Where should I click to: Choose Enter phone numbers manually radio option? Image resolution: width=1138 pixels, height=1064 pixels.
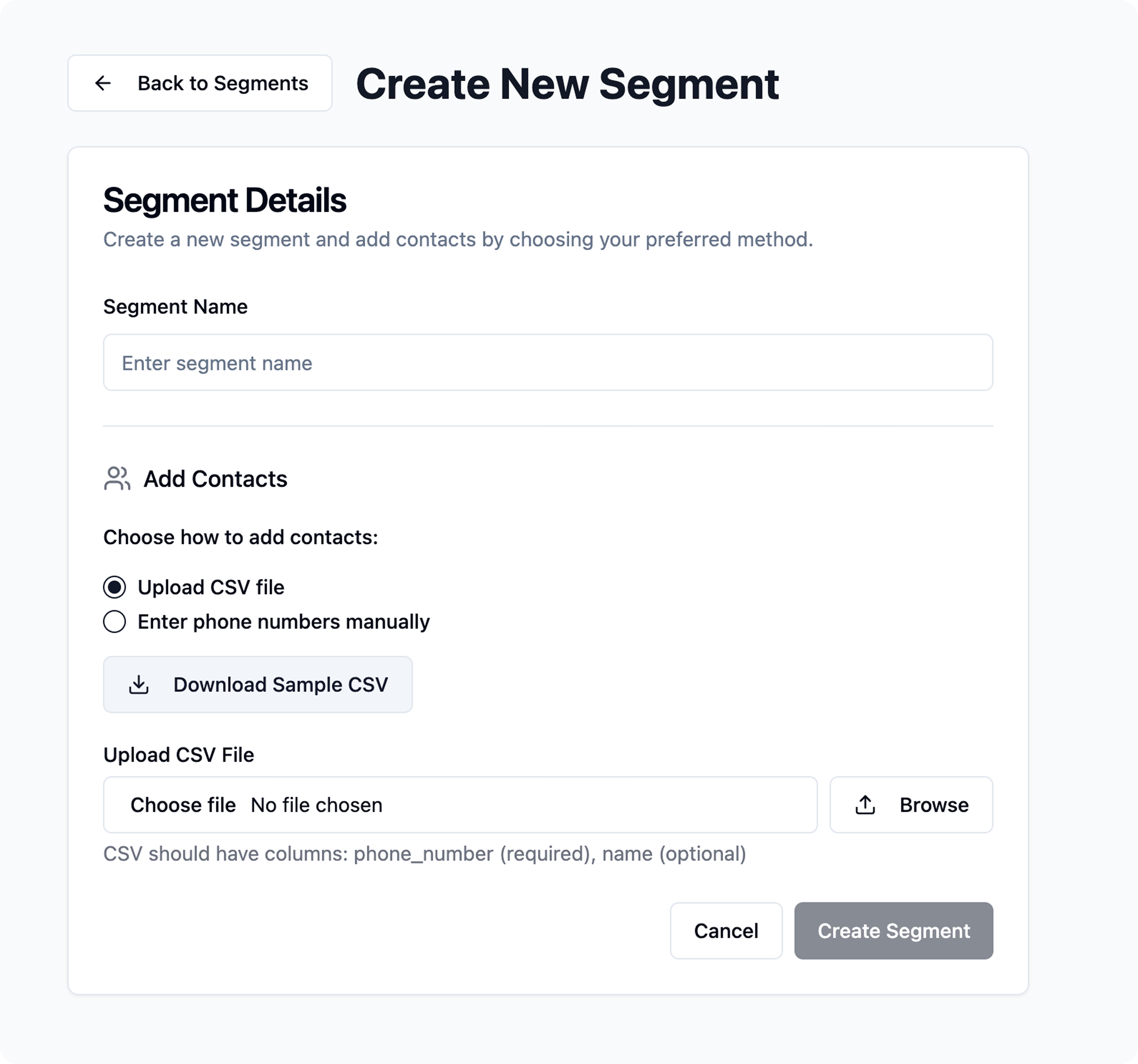click(115, 622)
